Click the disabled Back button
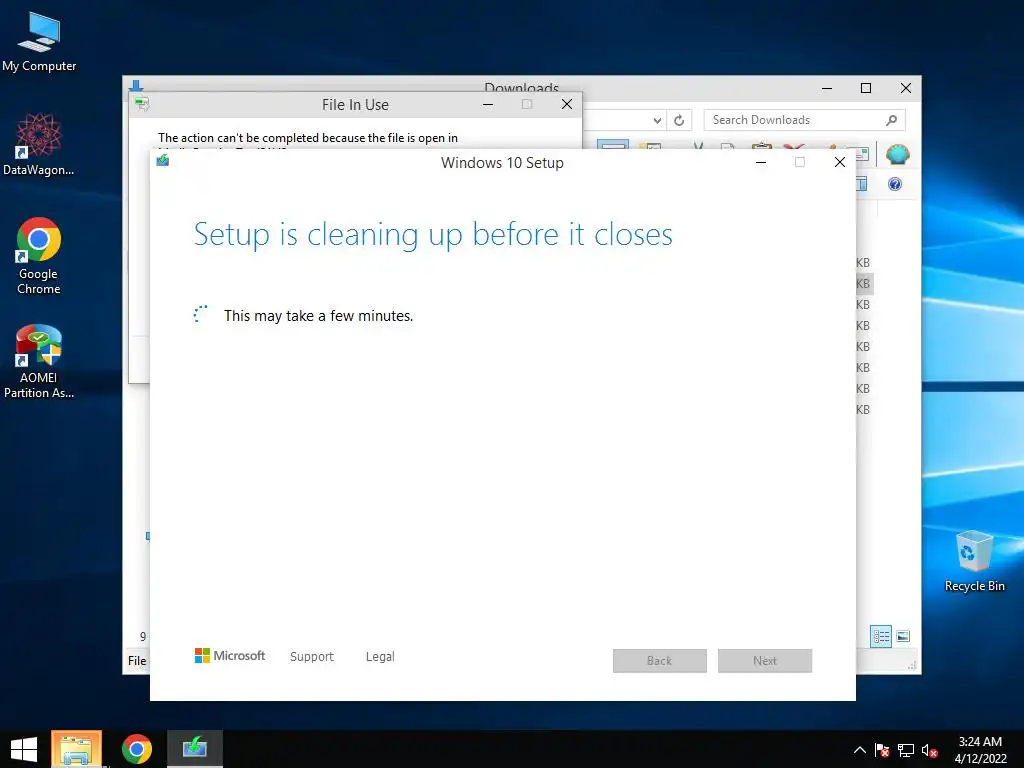Image resolution: width=1024 pixels, height=768 pixels. point(660,661)
